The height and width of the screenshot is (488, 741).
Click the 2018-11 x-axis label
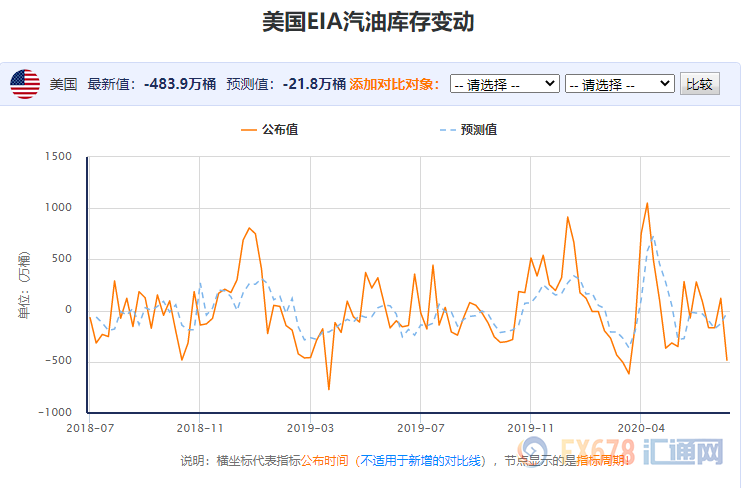point(199,426)
